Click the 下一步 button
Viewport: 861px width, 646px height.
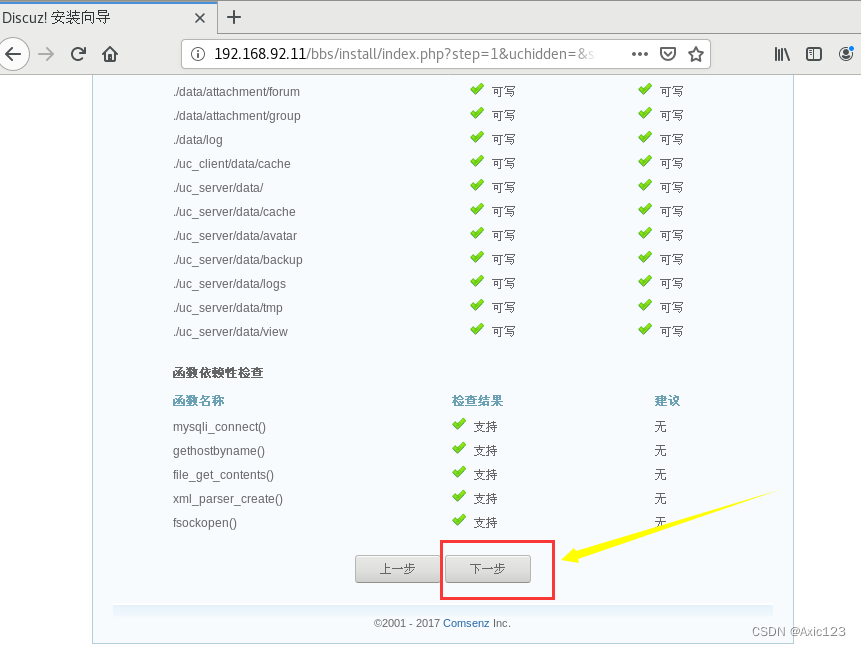[x=488, y=569]
